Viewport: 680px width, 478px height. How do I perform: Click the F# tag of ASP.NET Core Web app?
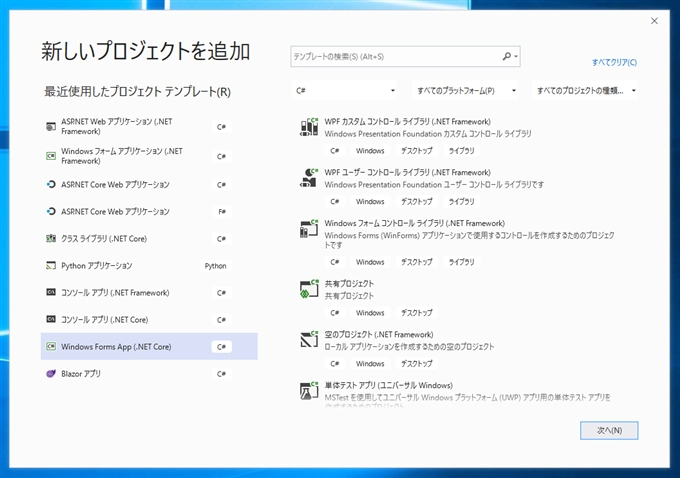click(222, 212)
